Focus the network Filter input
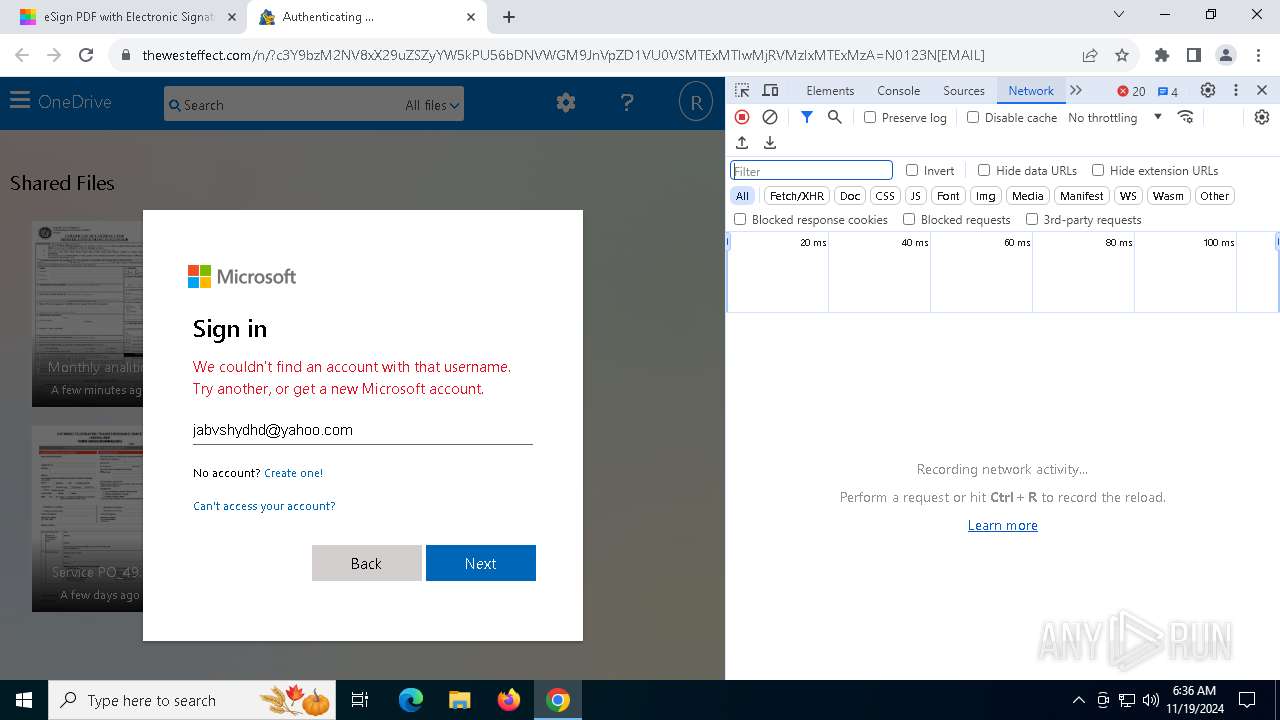Screen dimensions: 1280x720 811,170
